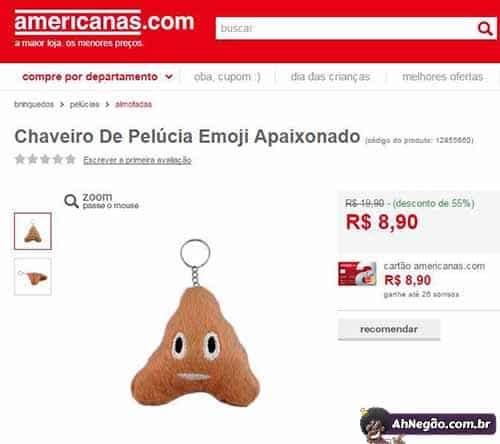Select the side-view product thumbnail
The image size is (500, 444).
(33, 277)
